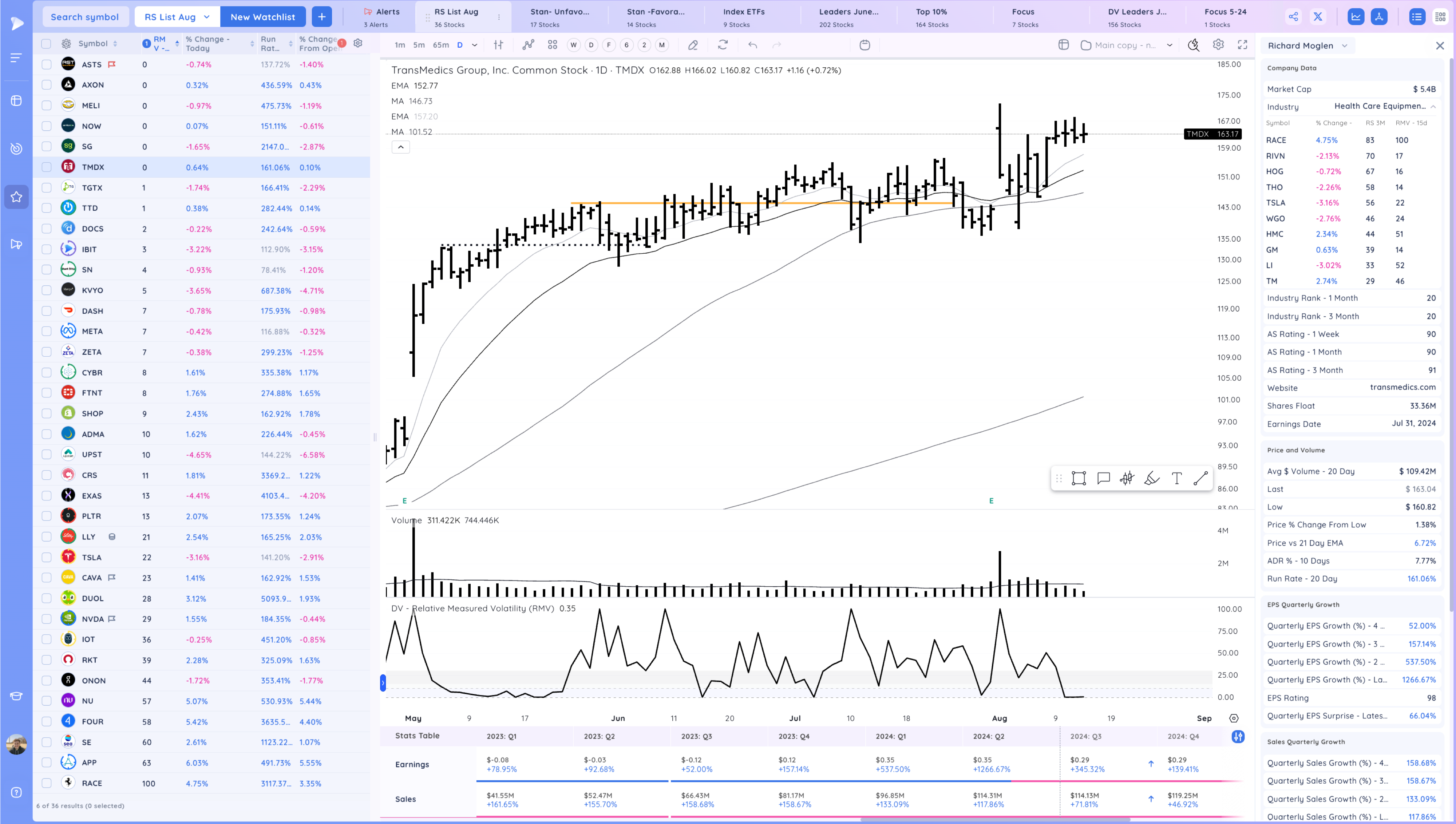The width and height of the screenshot is (1456, 824).
Task: Open the indicators menu in chart toolbar
Action: pos(528,45)
